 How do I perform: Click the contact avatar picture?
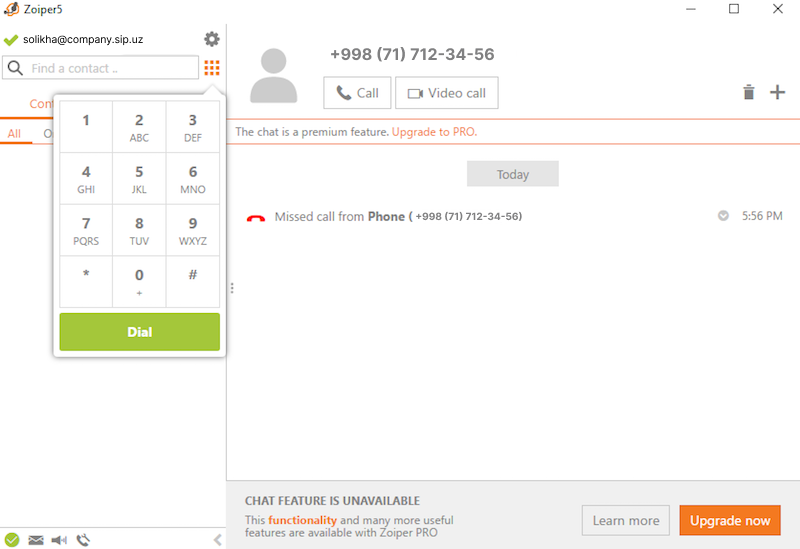[274, 75]
